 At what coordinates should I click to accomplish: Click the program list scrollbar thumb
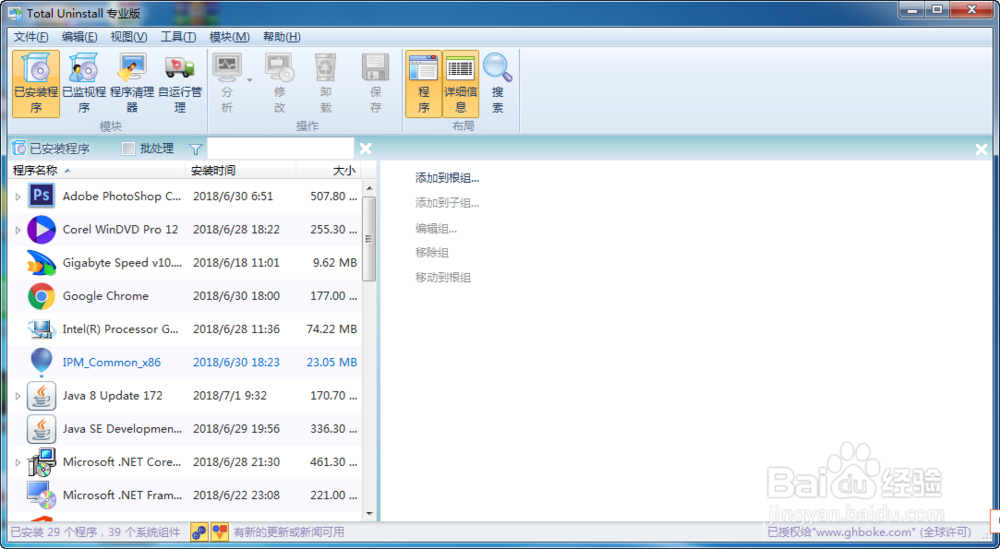click(x=369, y=238)
